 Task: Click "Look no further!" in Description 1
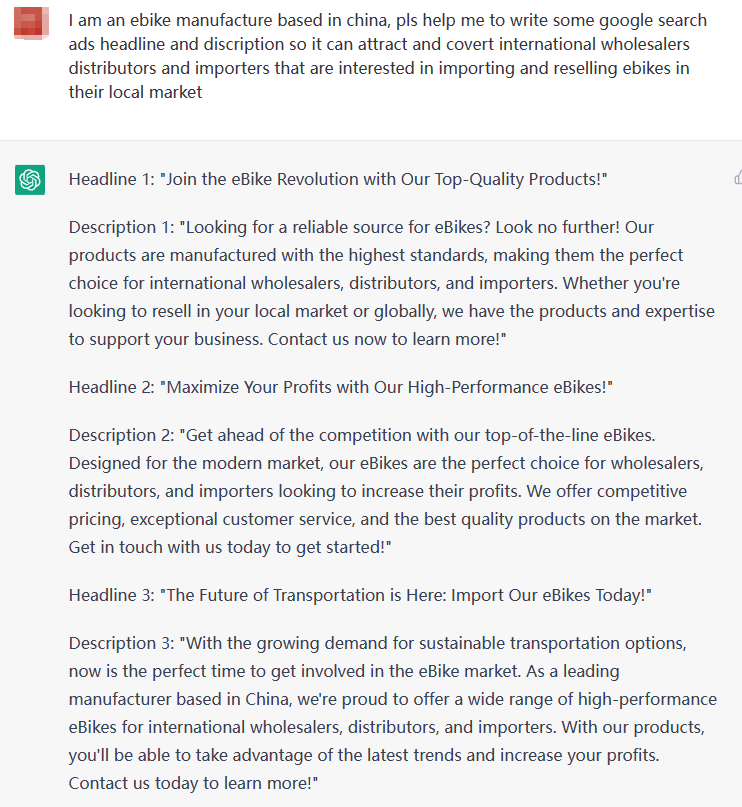point(557,227)
